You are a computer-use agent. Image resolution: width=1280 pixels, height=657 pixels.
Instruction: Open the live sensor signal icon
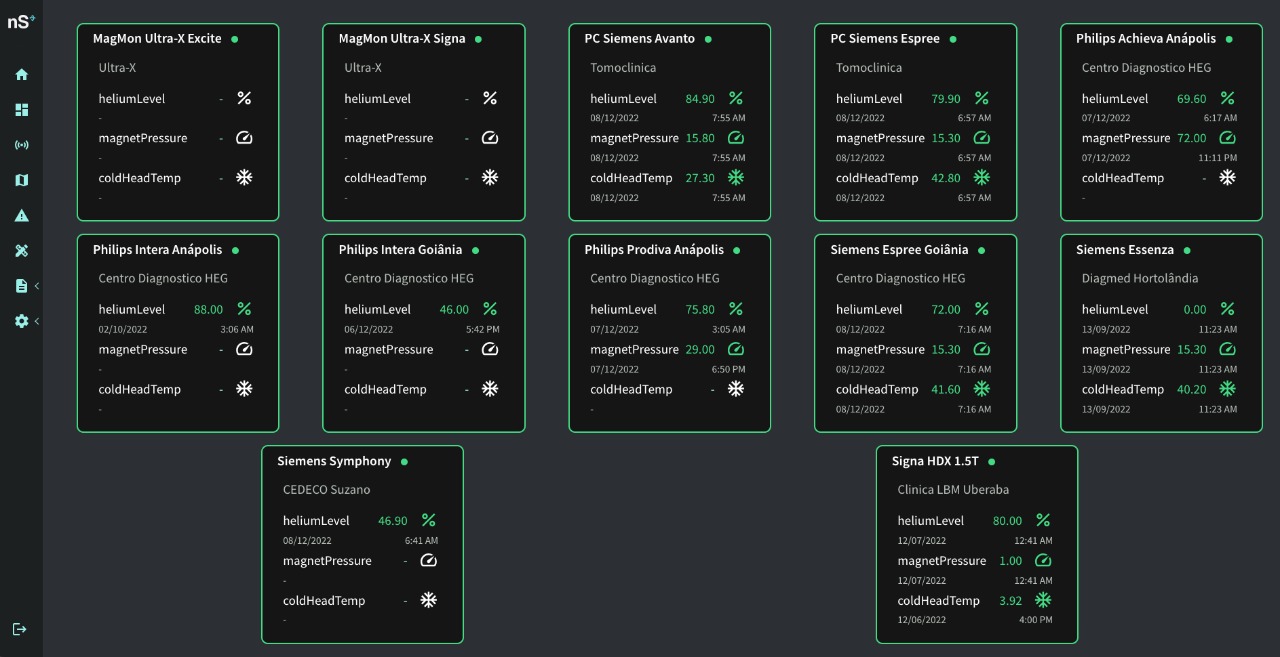[21, 145]
